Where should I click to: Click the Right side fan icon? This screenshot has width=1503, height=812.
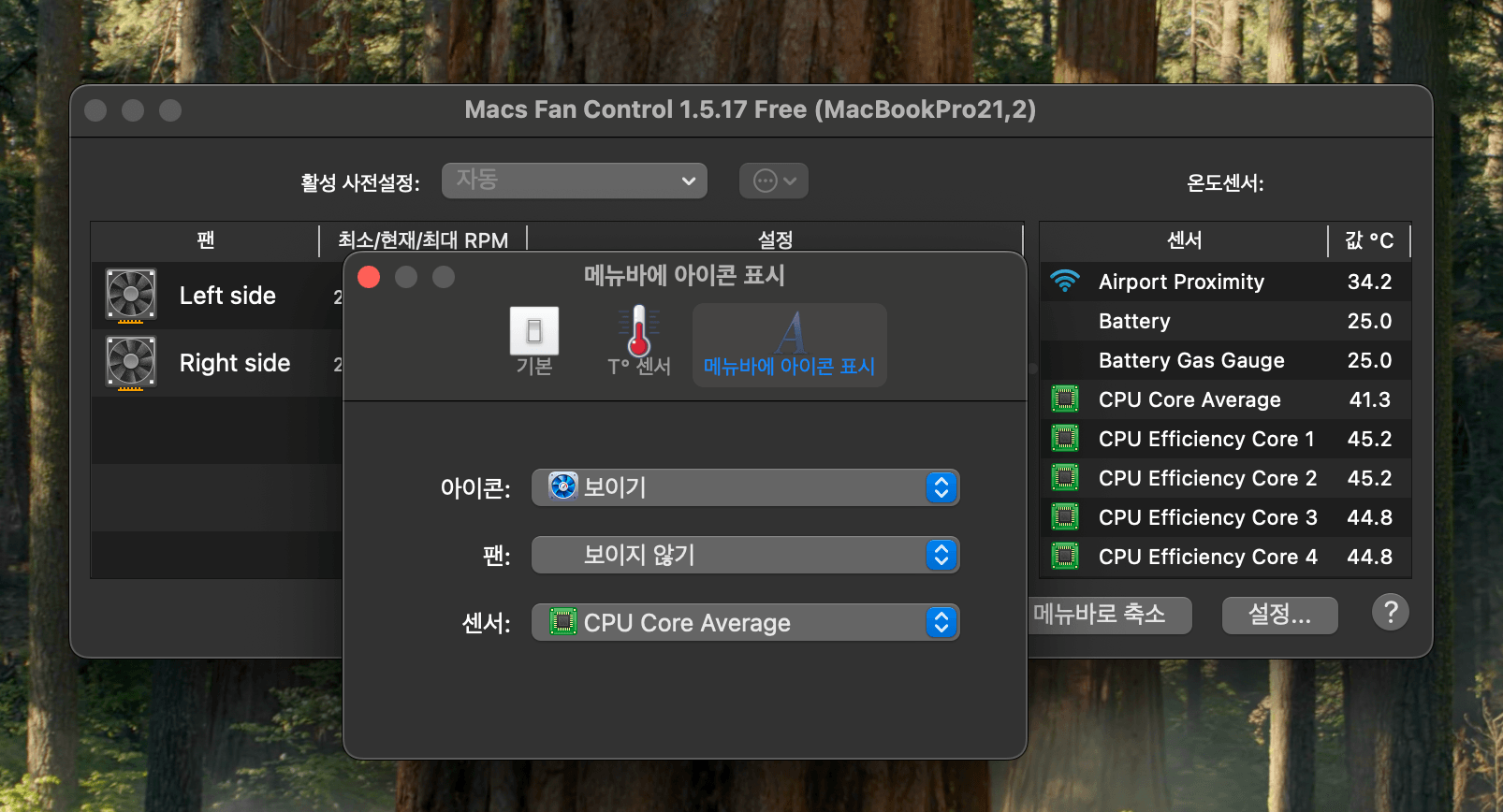(131, 363)
